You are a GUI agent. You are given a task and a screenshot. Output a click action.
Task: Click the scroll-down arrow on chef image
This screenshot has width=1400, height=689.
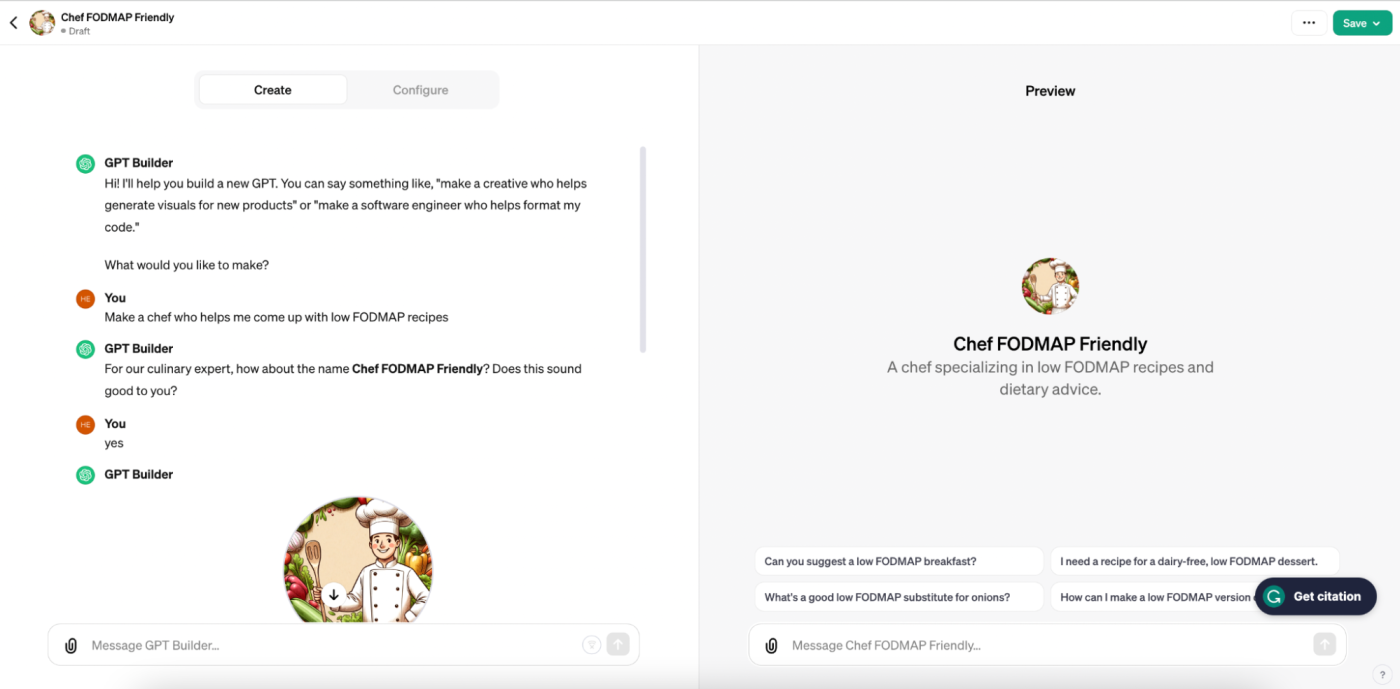click(x=334, y=594)
